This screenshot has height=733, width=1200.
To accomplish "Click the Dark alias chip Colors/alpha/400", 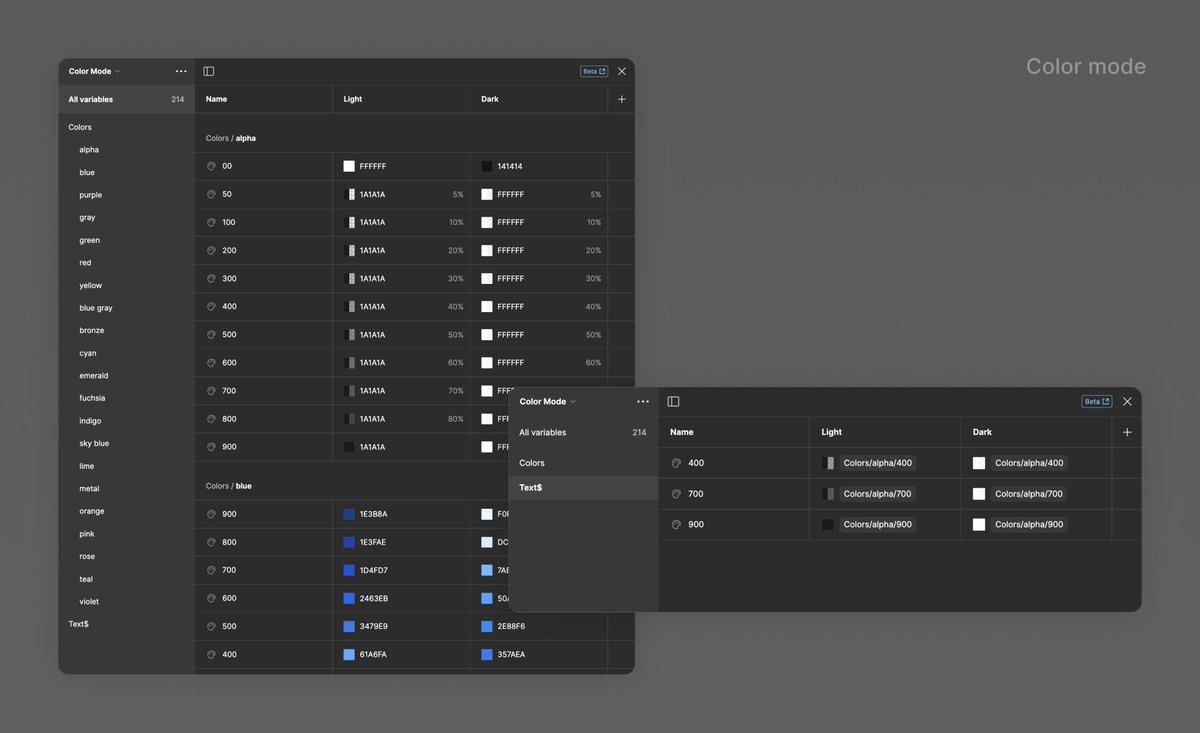I will pos(1029,463).
